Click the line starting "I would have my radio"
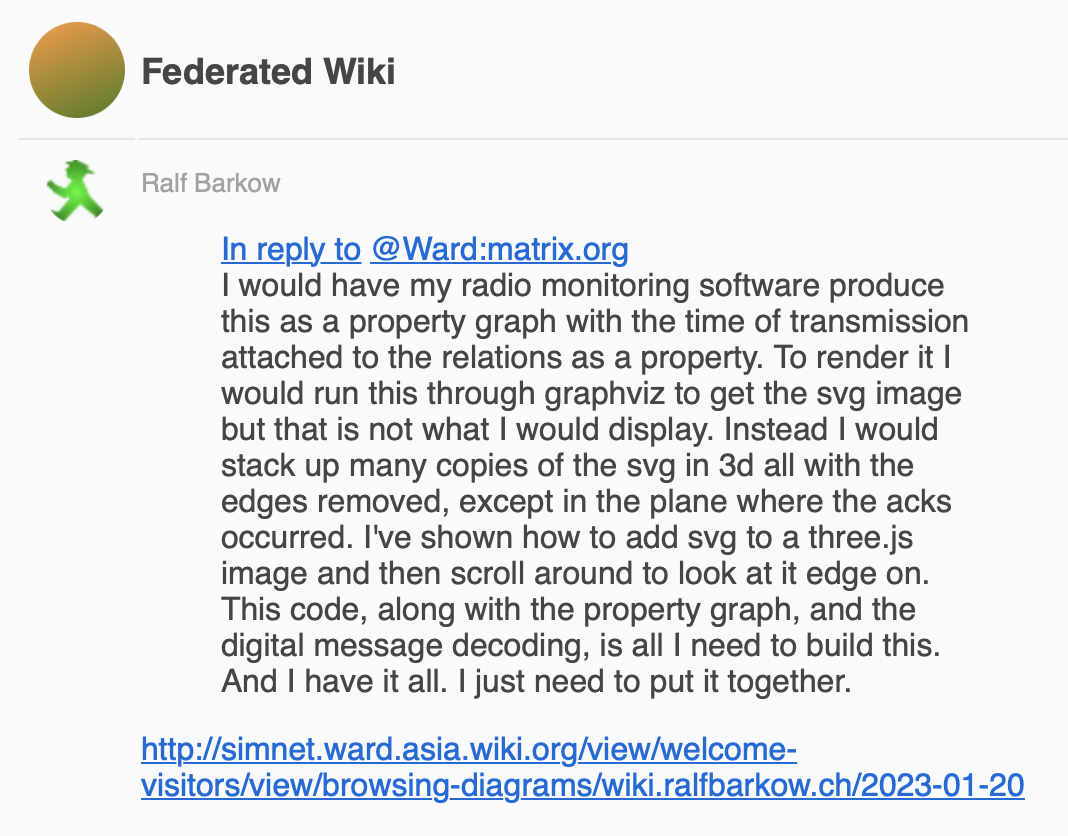The height and width of the screenshot is (836, 1068). (x=582, y=285)
